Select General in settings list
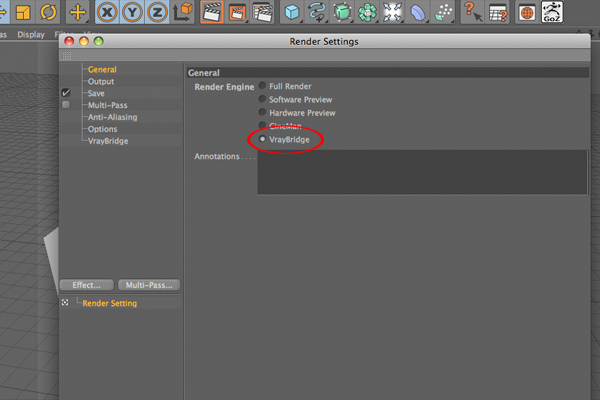 (102, 69)
